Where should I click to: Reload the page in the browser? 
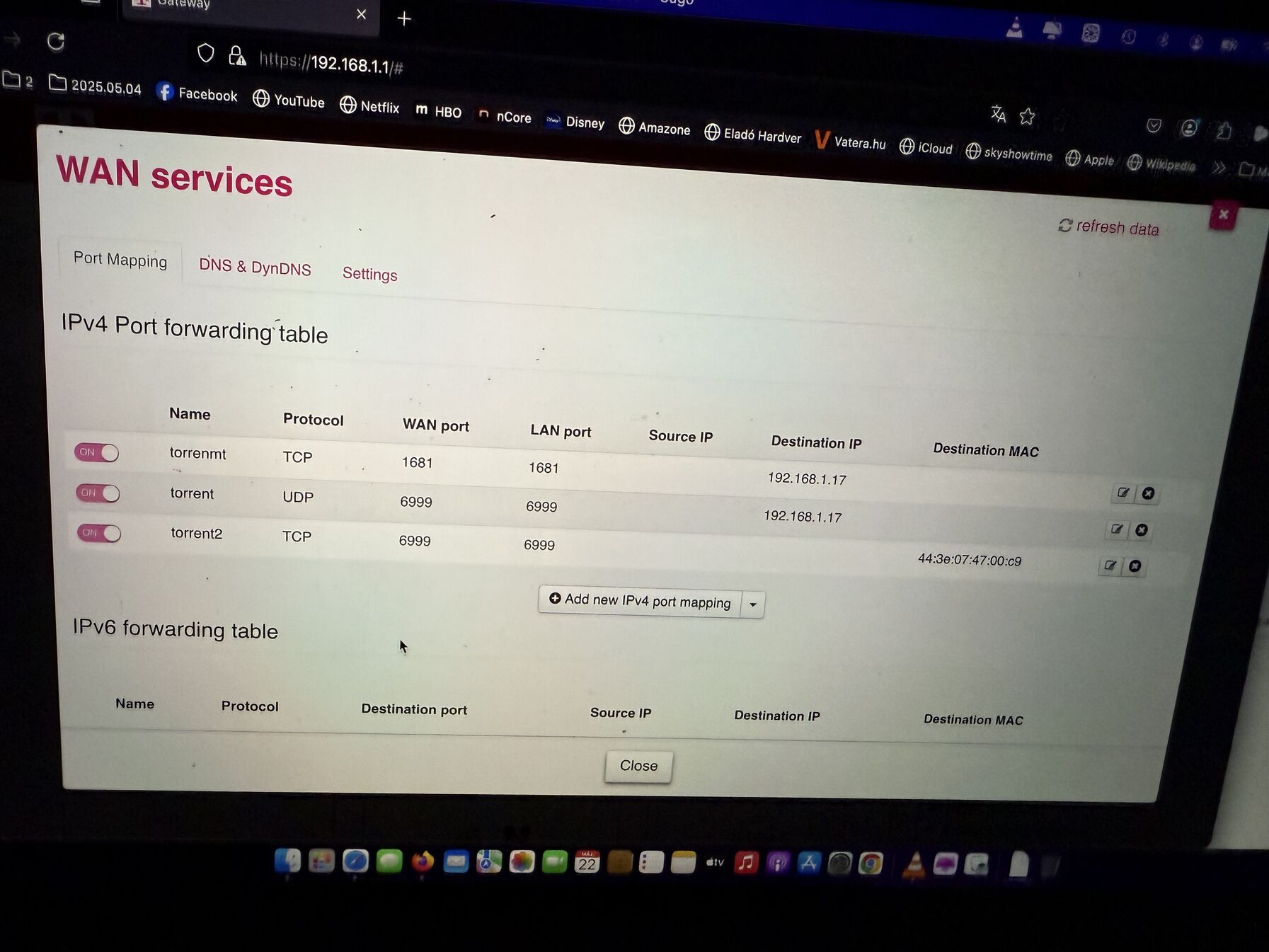pyautogui.click(x=56, y=42)
